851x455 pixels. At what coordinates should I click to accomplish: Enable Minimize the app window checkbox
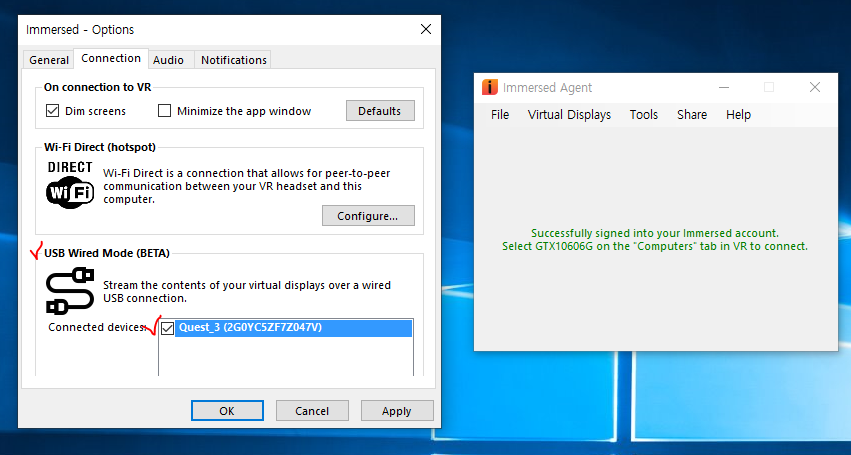(x=164, y=111)
